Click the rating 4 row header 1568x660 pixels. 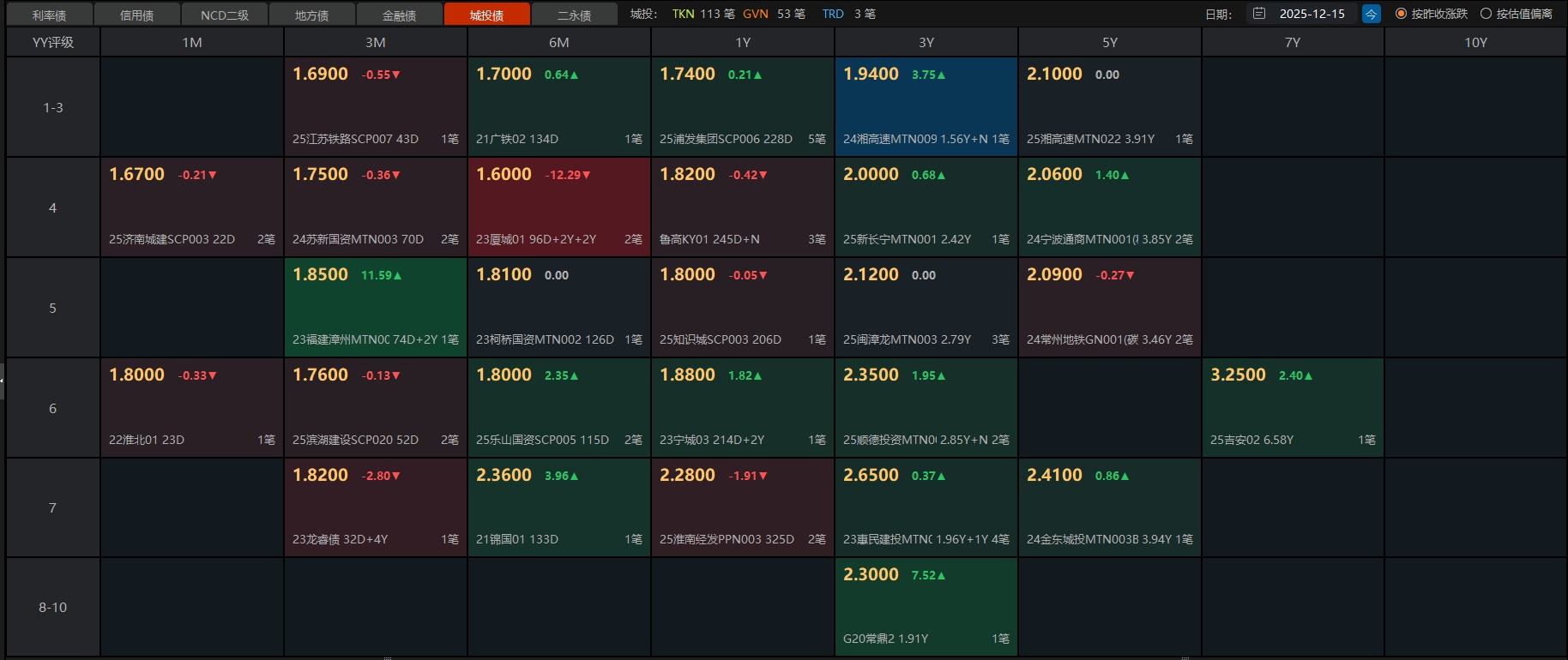[53, 207]
